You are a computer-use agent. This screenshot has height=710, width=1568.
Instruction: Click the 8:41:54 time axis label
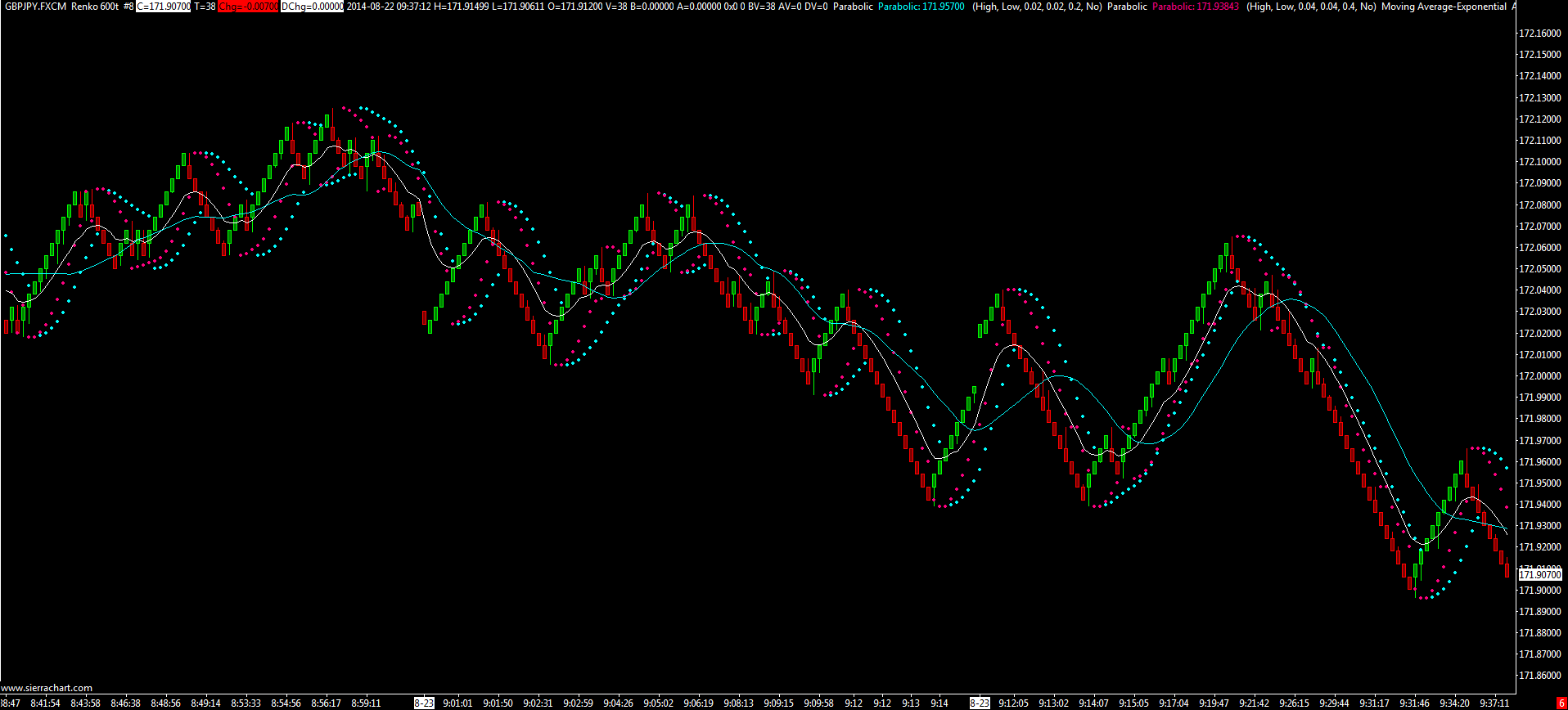46,703
